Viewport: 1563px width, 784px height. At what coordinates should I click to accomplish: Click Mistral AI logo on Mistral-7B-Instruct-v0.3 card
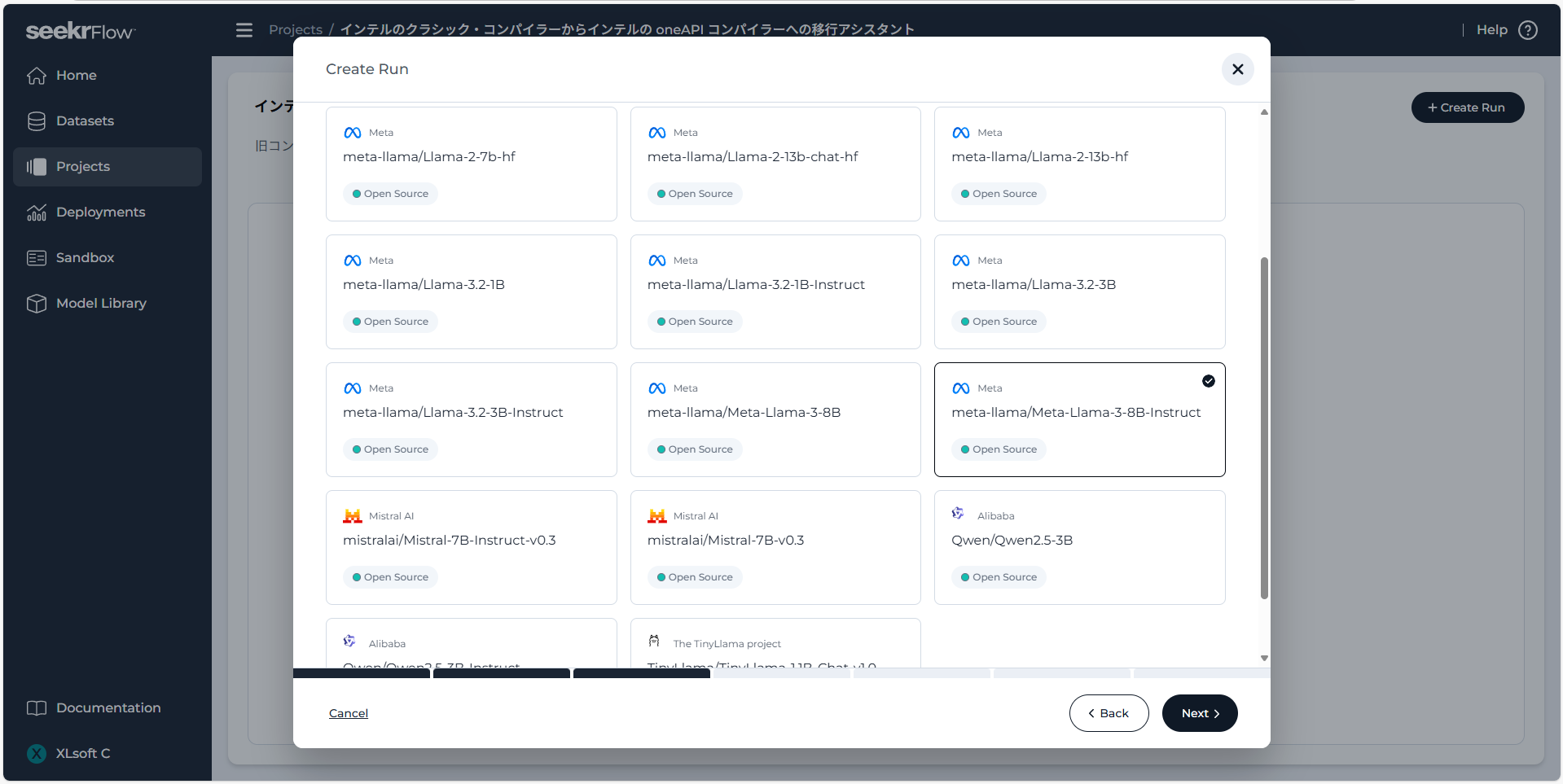click(352, 516)
